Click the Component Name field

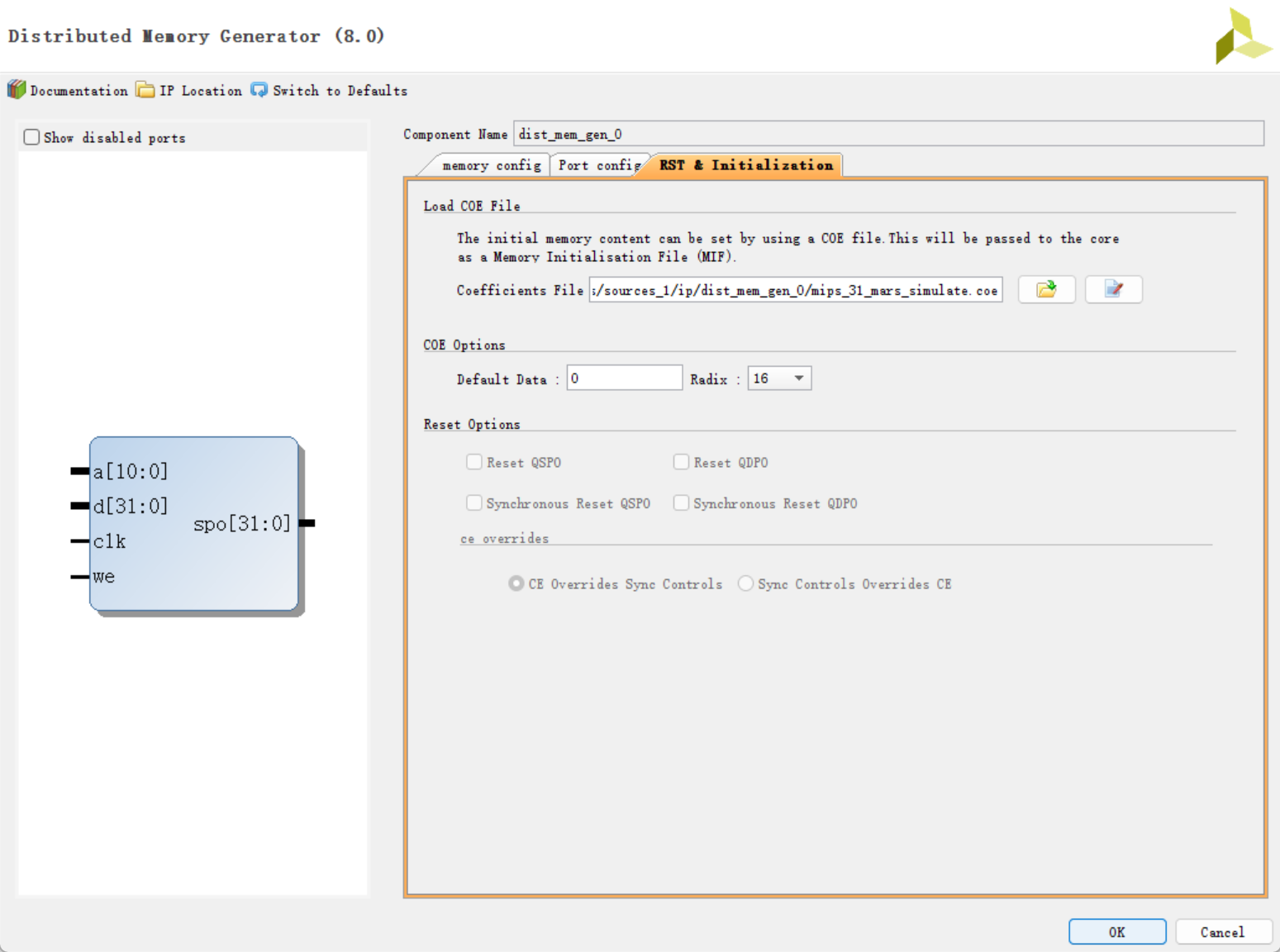tap(888, 134)
